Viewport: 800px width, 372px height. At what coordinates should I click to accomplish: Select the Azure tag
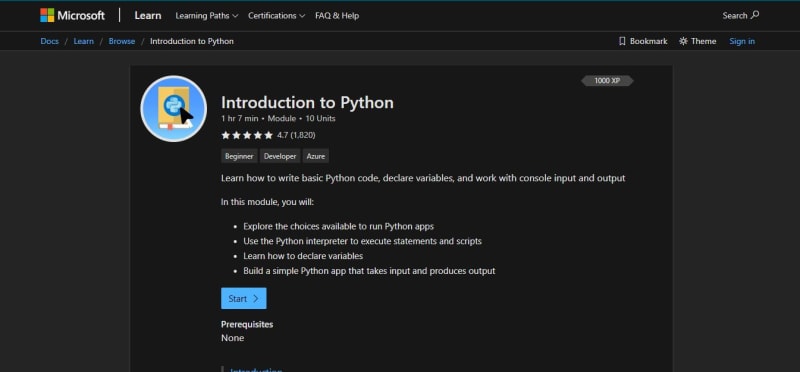pos(316,156)
